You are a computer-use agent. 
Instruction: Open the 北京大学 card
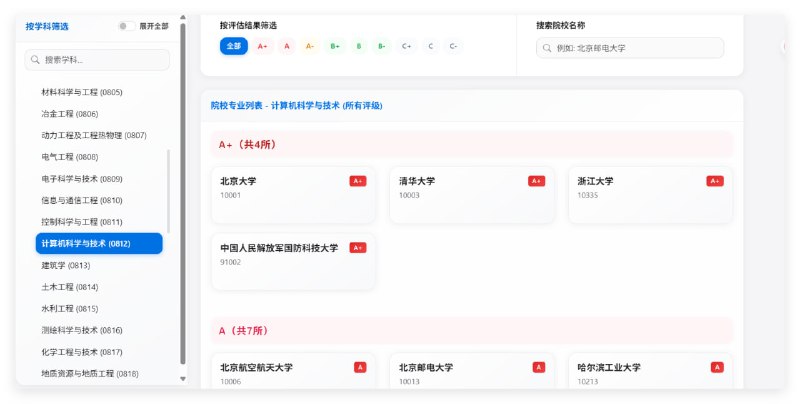(293, 195)
